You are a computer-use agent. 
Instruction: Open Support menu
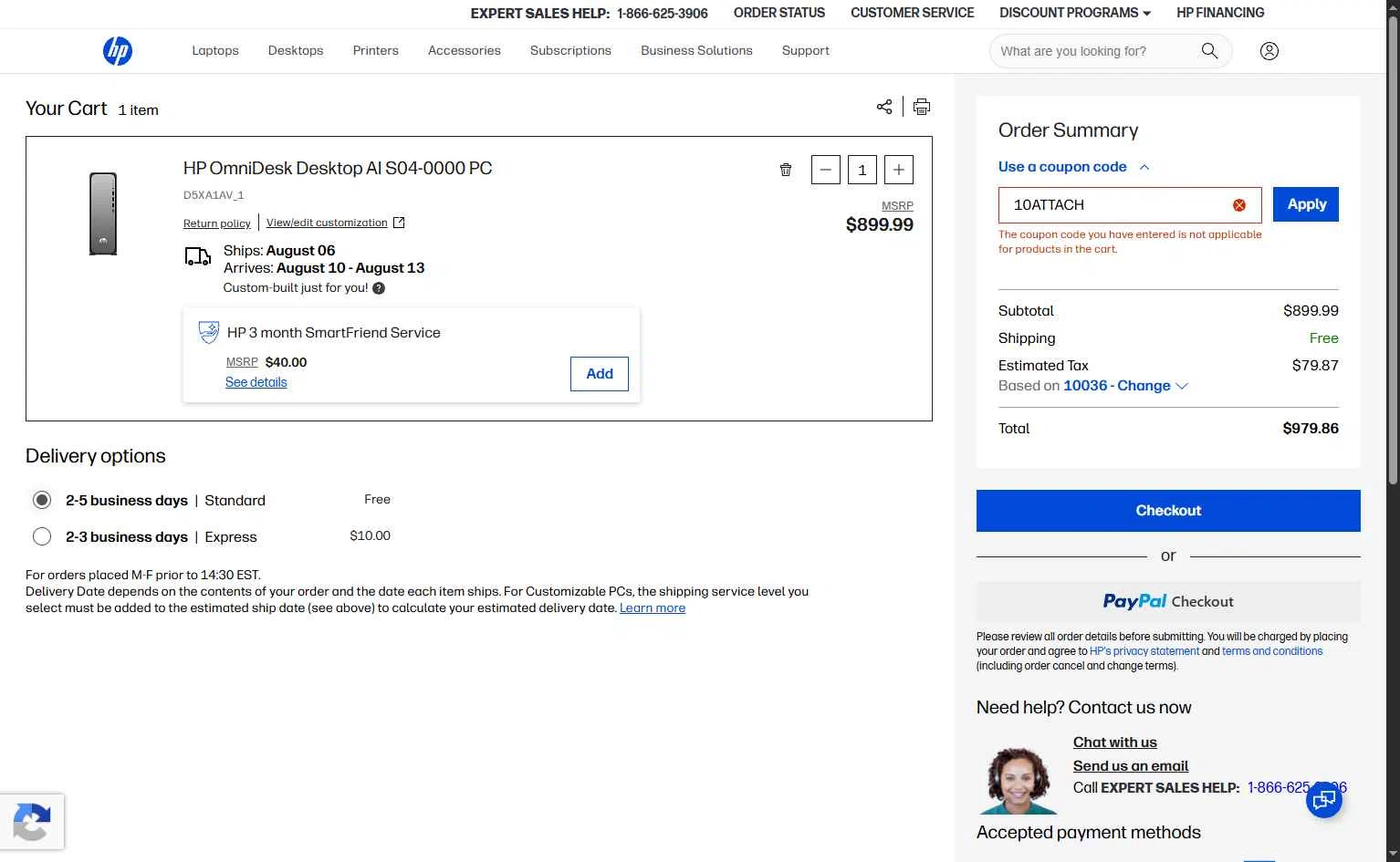click(806, 50)
